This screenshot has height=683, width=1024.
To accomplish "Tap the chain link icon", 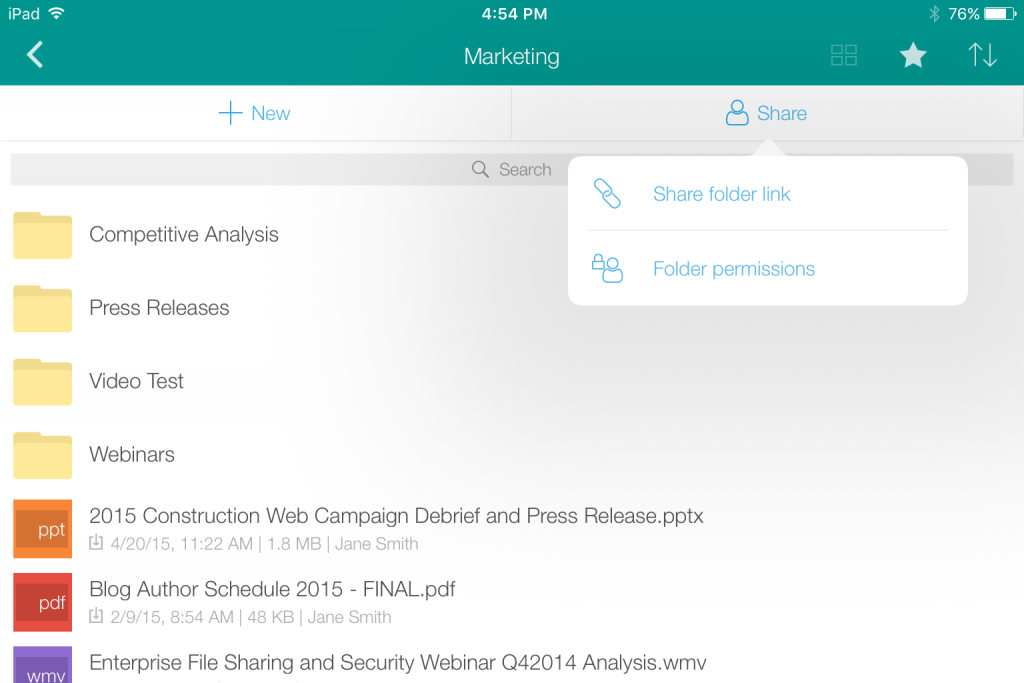I will pyautogui.click(x=607, y=194).
